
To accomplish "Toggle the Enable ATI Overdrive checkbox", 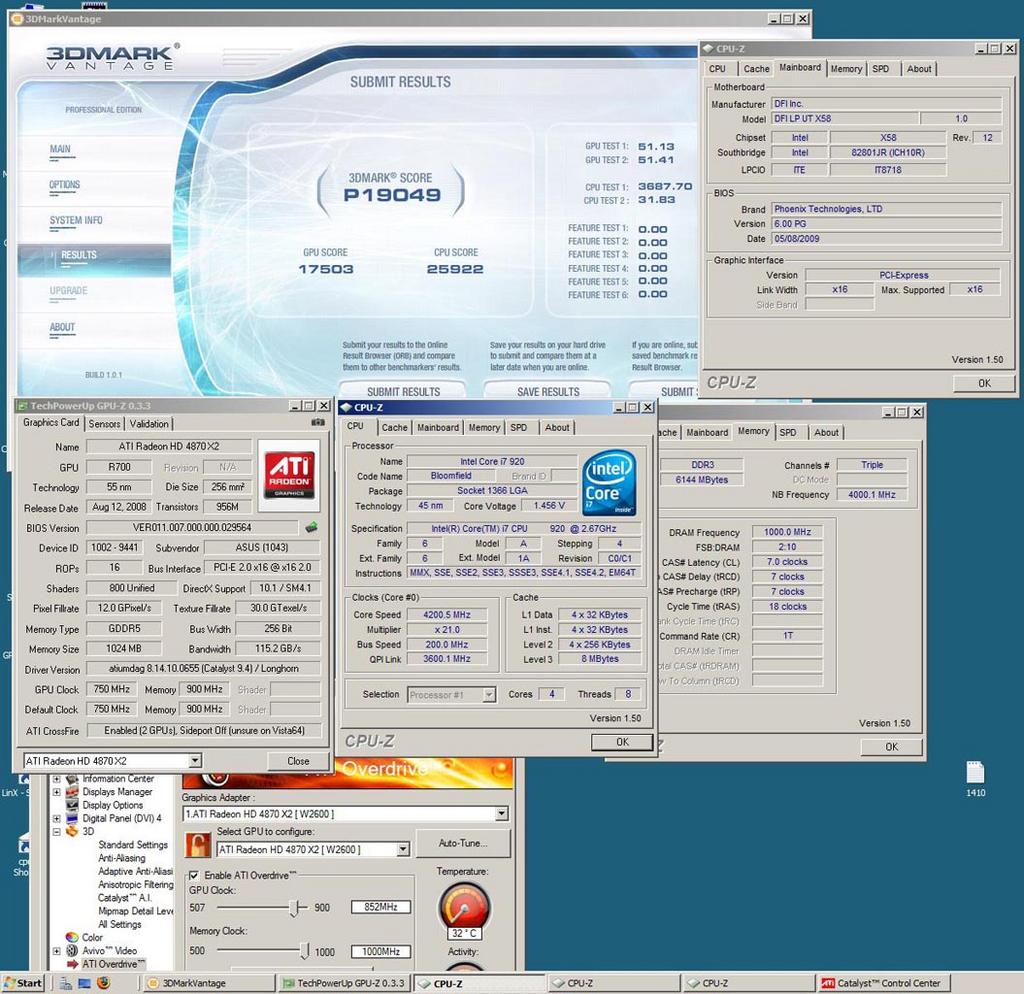I will [194, 875].
